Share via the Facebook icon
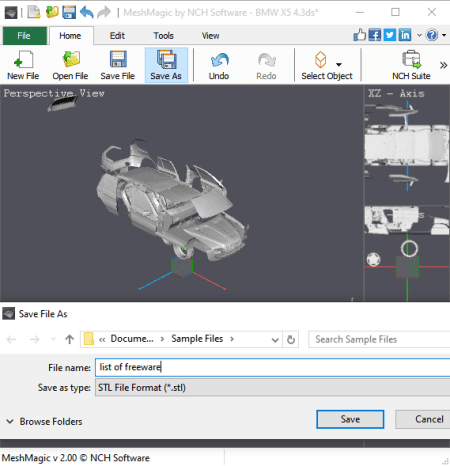Image resolution: width=450 pixels, height=466 pixels. click(x=375, y=35)
